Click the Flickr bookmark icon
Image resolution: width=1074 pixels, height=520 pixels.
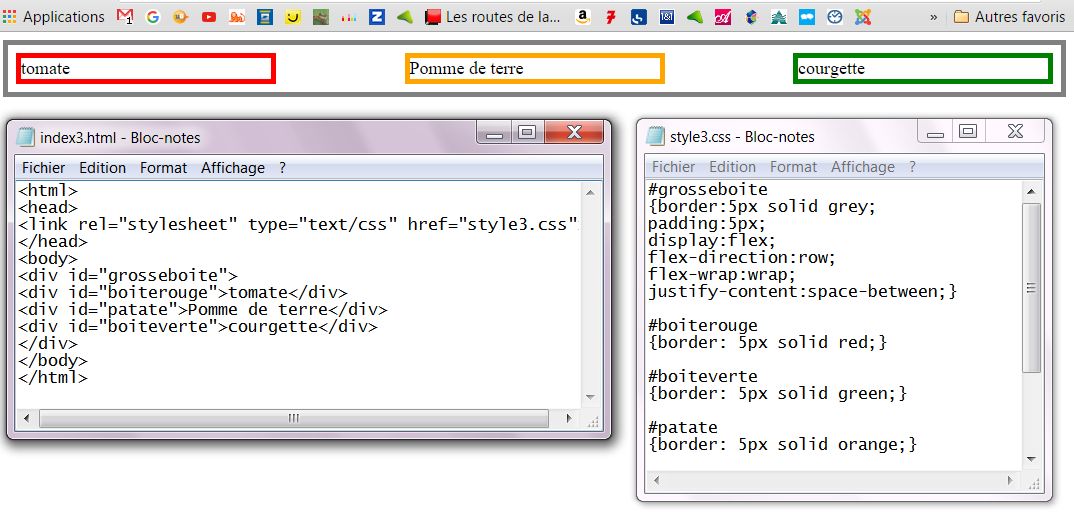(x=806, y=17)
